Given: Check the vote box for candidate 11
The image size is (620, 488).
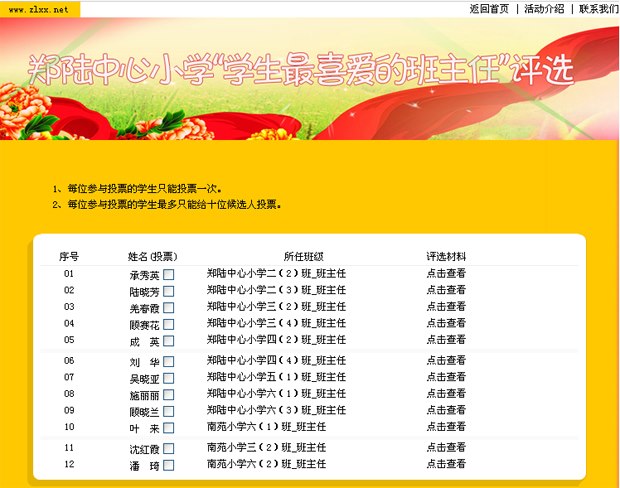Looking at the screenshot, I should click(169, 449).
